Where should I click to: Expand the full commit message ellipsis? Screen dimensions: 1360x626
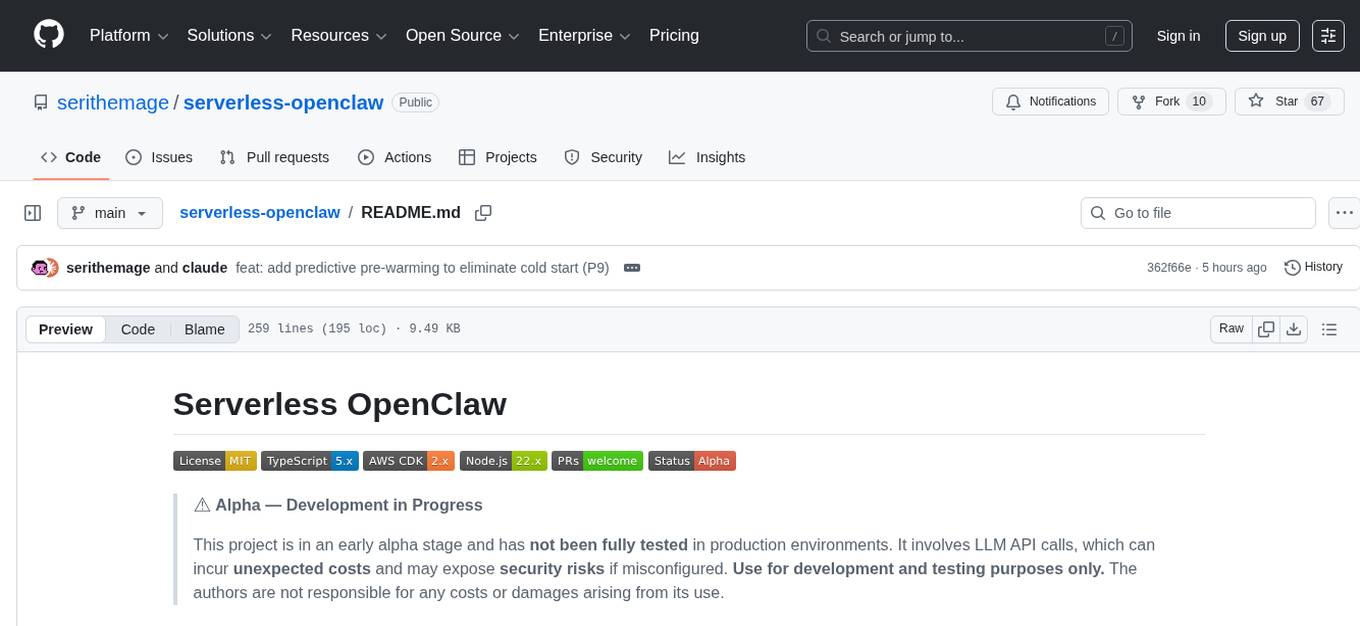[x=631, y=267]
